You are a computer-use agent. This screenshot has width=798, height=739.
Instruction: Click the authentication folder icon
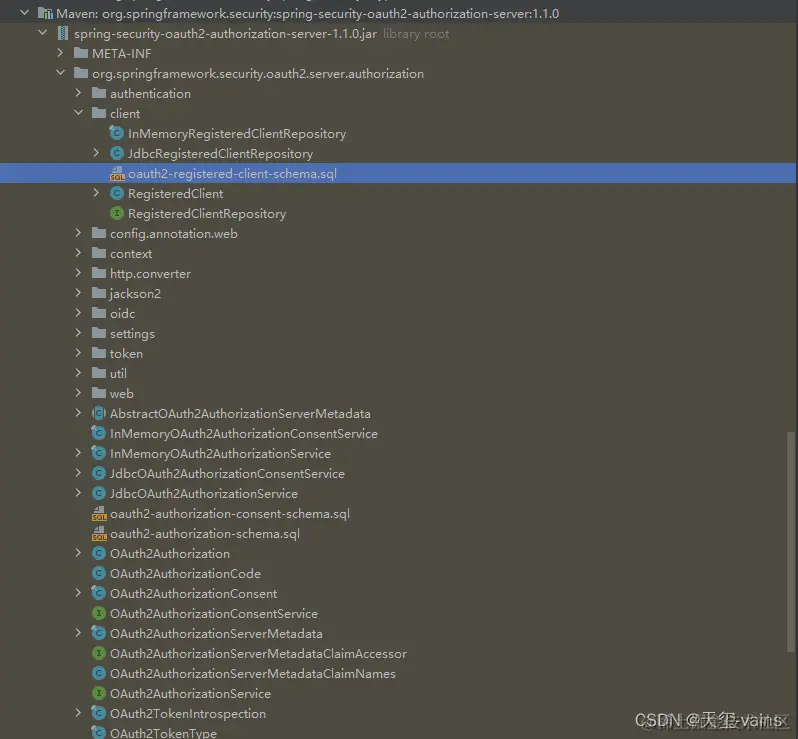tap(99, 93)
